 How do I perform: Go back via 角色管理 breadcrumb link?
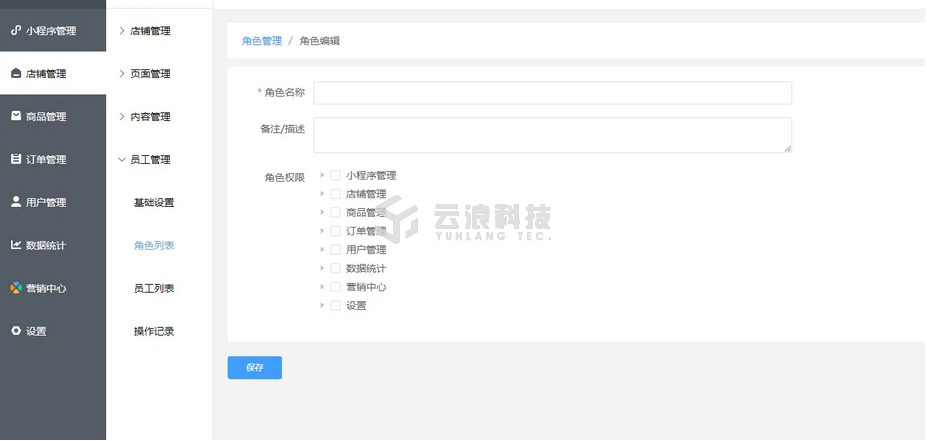tap(262, 41)
